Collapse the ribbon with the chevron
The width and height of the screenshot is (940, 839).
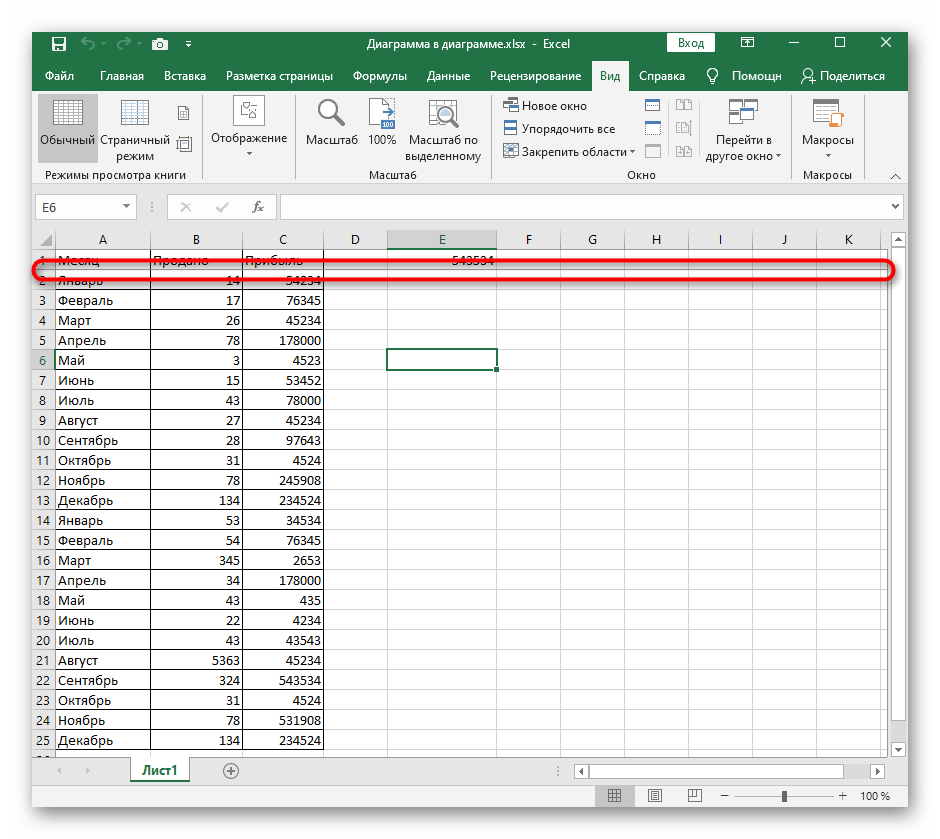click(895, 176)
